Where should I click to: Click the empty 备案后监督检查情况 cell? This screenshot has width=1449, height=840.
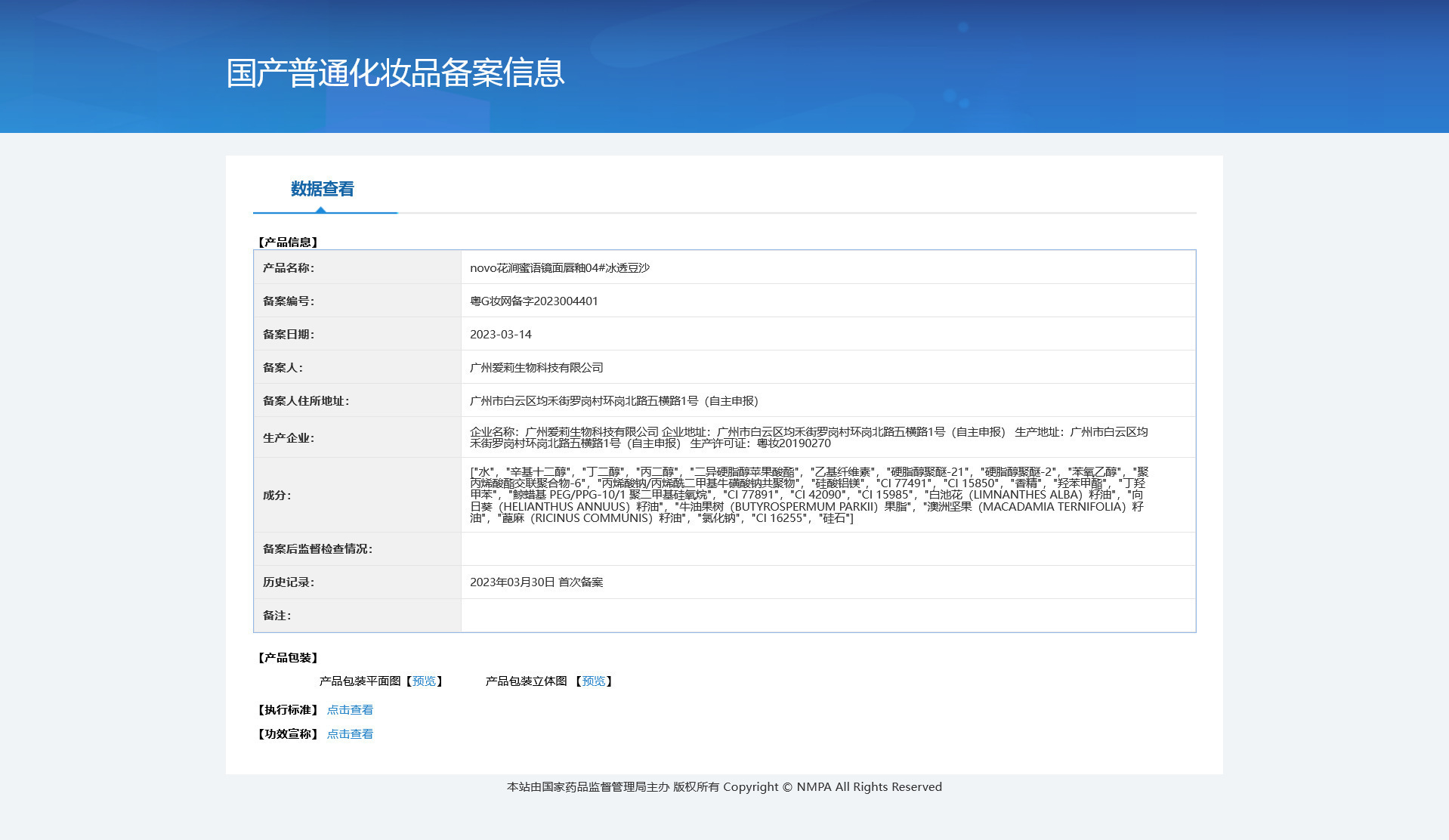point(828,549)
